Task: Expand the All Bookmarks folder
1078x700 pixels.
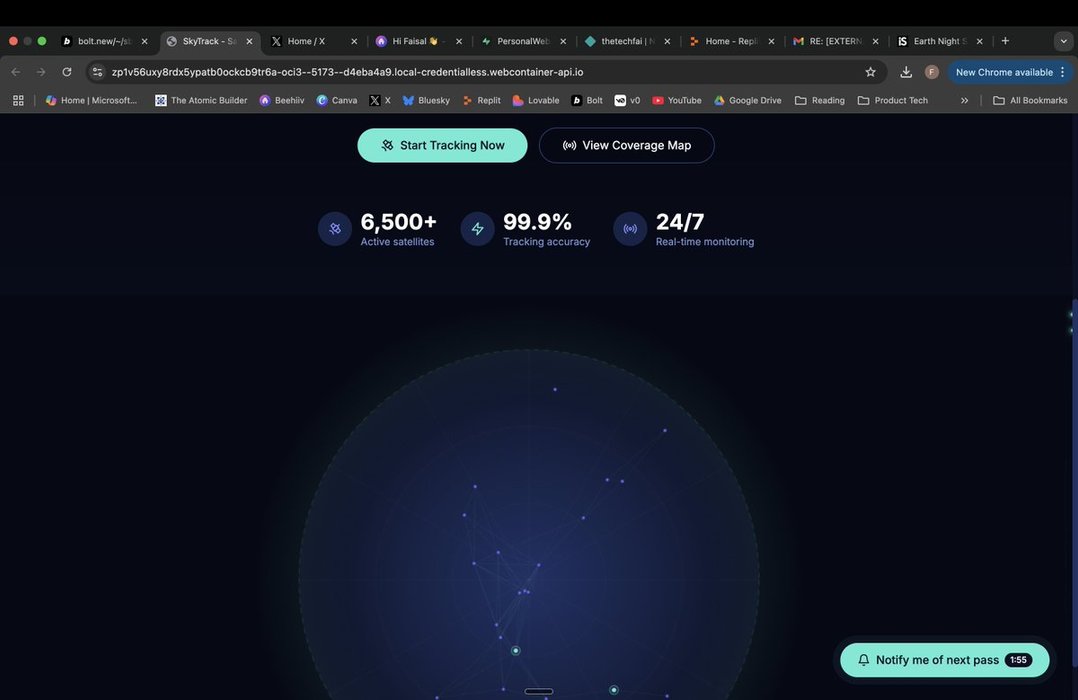Action: pyautogui.click(x=1031, y=100)
